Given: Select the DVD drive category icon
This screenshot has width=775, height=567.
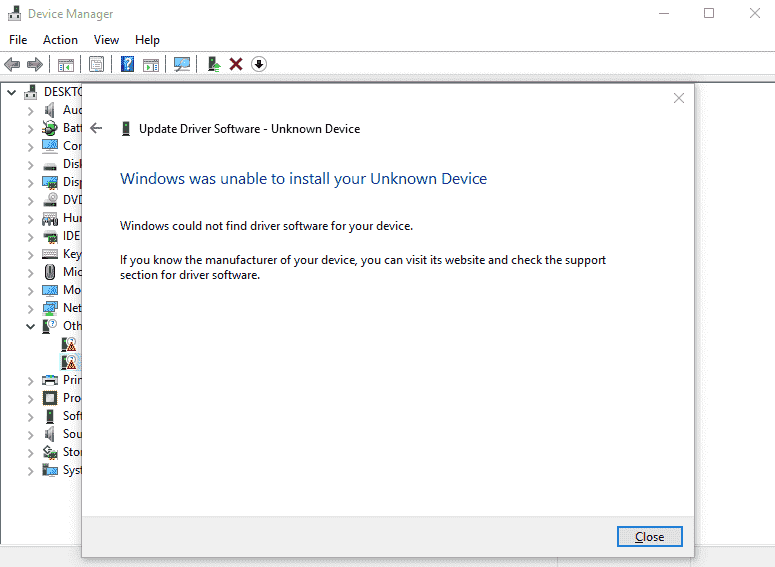Looking at the screenshot, I should pos(50,200).
